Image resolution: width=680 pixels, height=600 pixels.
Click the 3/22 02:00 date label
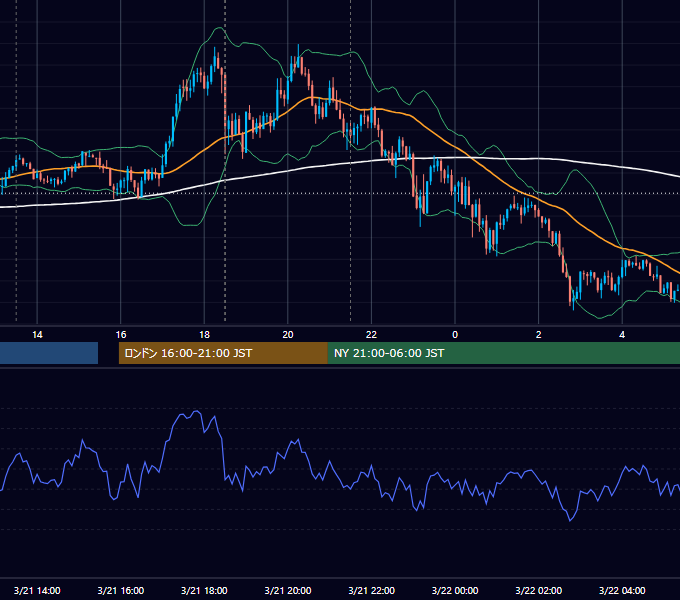[x=539, y=590]
